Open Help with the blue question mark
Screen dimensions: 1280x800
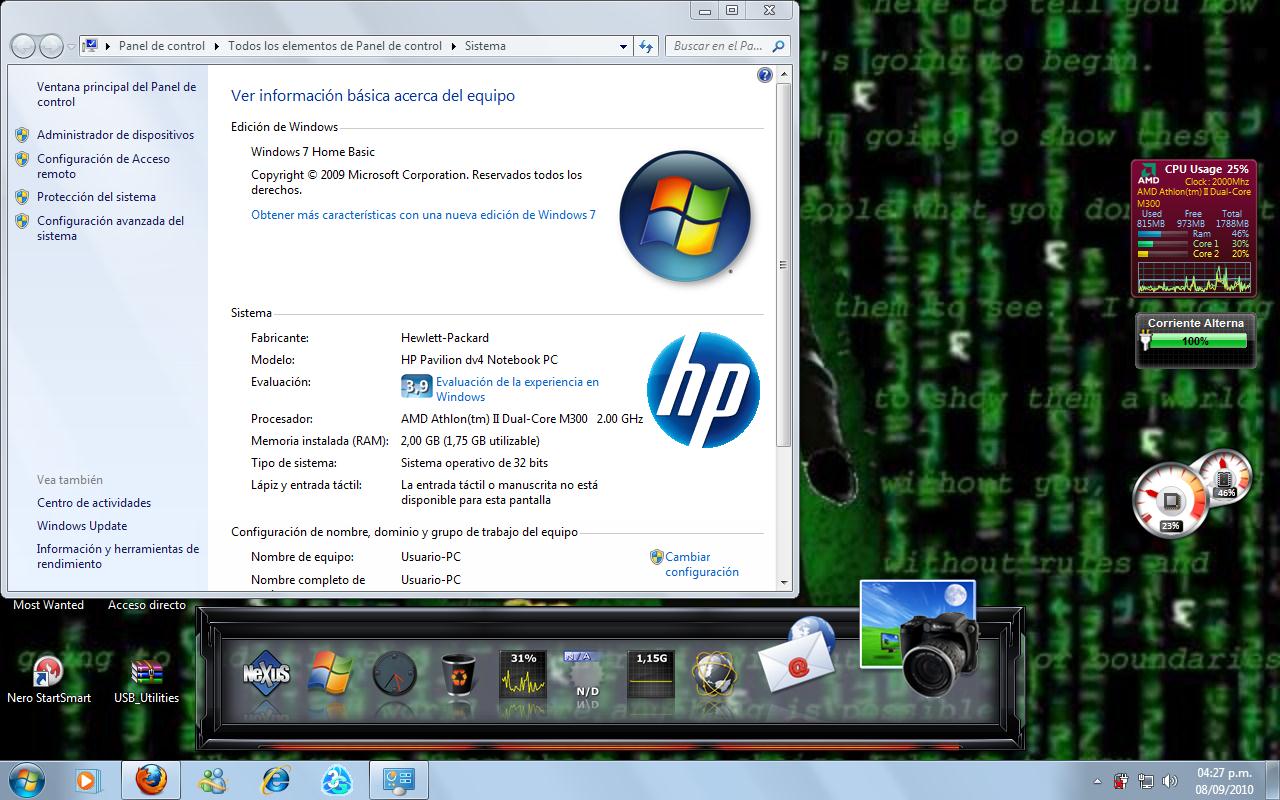click(x=765, y=75)
